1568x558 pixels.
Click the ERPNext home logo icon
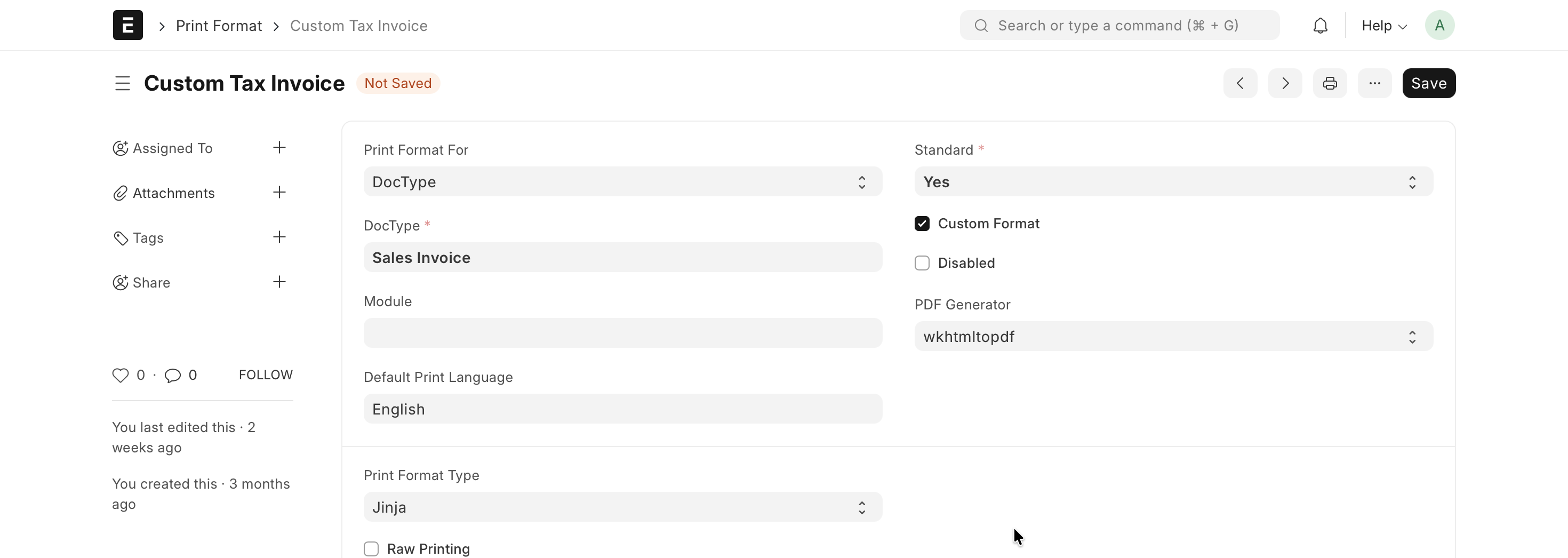(128, 25)
